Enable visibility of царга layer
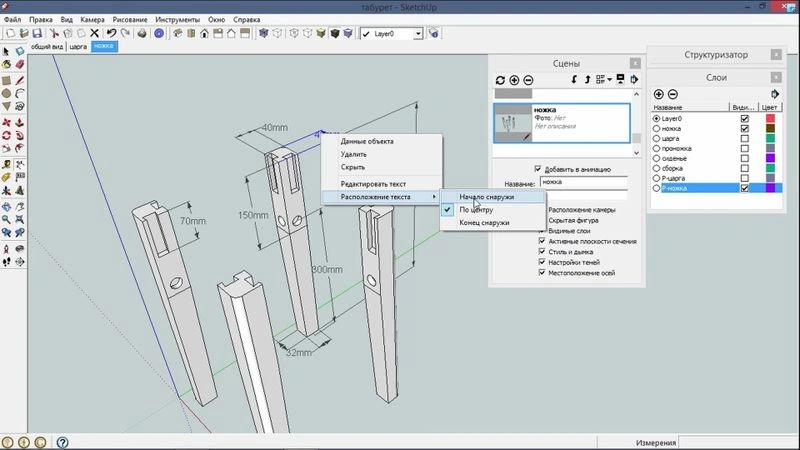This screenshot has height=450, width=800. (745, 138)
